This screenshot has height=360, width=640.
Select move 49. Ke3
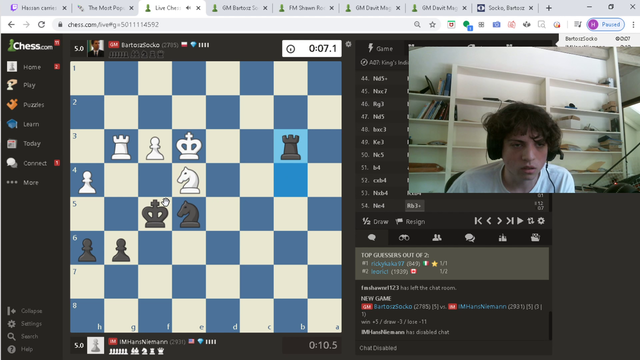click(x=378, y=142)
